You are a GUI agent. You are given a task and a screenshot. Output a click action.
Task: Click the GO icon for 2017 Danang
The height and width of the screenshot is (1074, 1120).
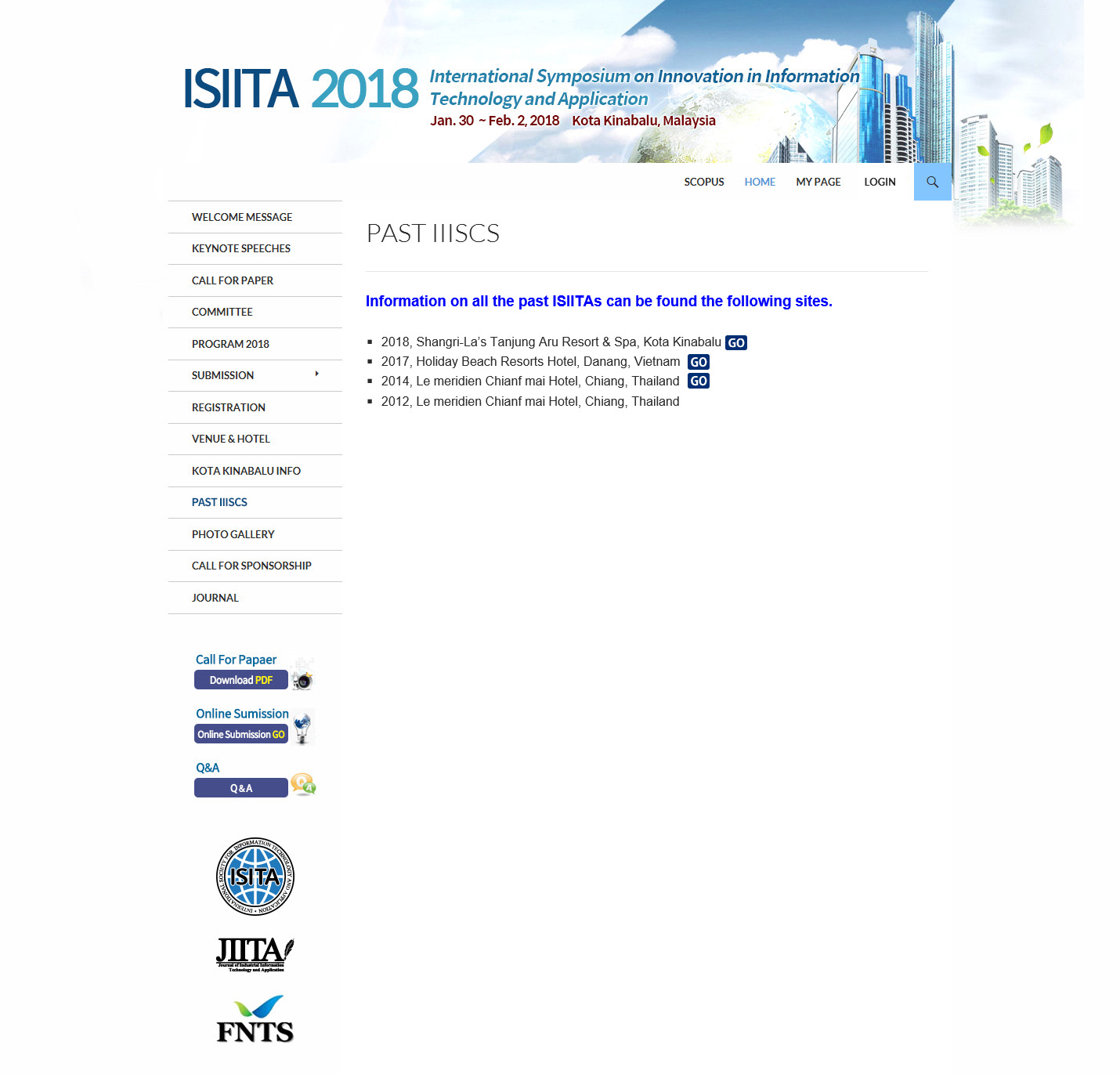699,362
